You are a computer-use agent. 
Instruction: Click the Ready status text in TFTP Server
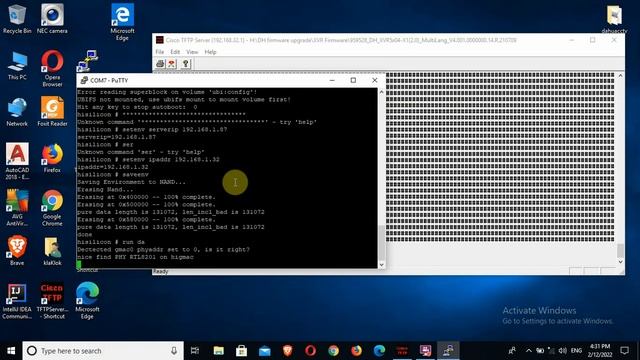pos(160,271)
